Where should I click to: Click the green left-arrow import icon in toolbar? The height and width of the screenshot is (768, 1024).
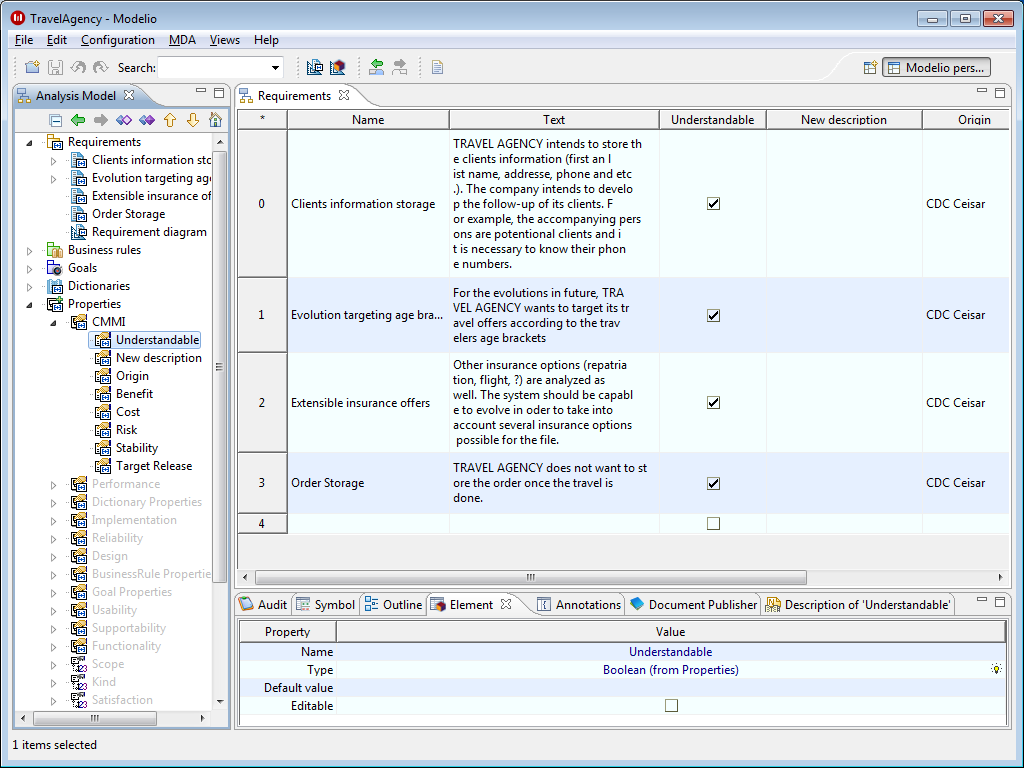click(x=376, y=67)
